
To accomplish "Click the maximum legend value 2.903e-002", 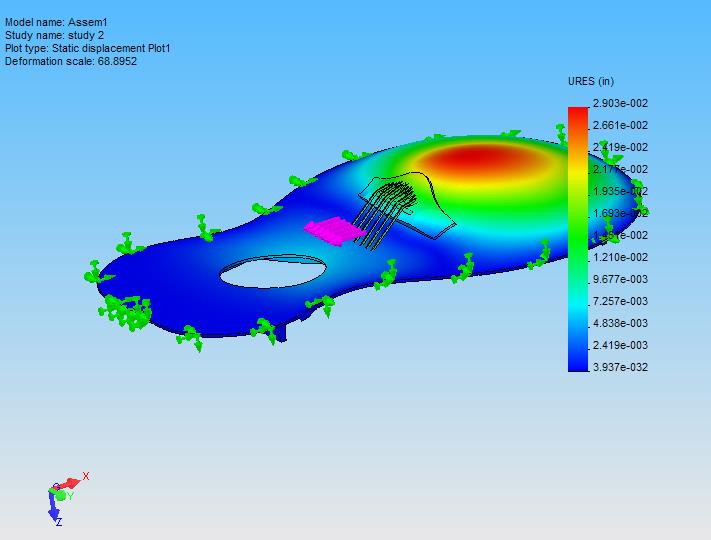I will pos(620,103).
